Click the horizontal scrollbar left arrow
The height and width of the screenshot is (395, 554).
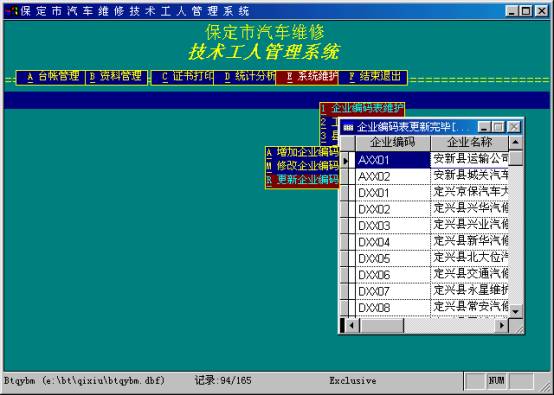point(351,325)
